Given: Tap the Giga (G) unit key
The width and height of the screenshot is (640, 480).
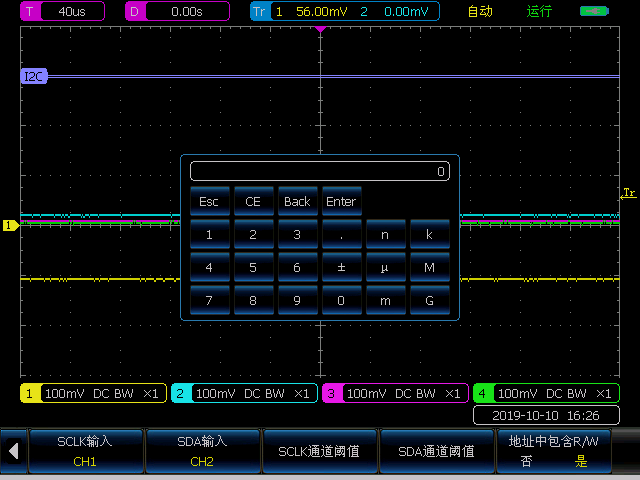Looking at the screenshot, I should coord(429,300).
